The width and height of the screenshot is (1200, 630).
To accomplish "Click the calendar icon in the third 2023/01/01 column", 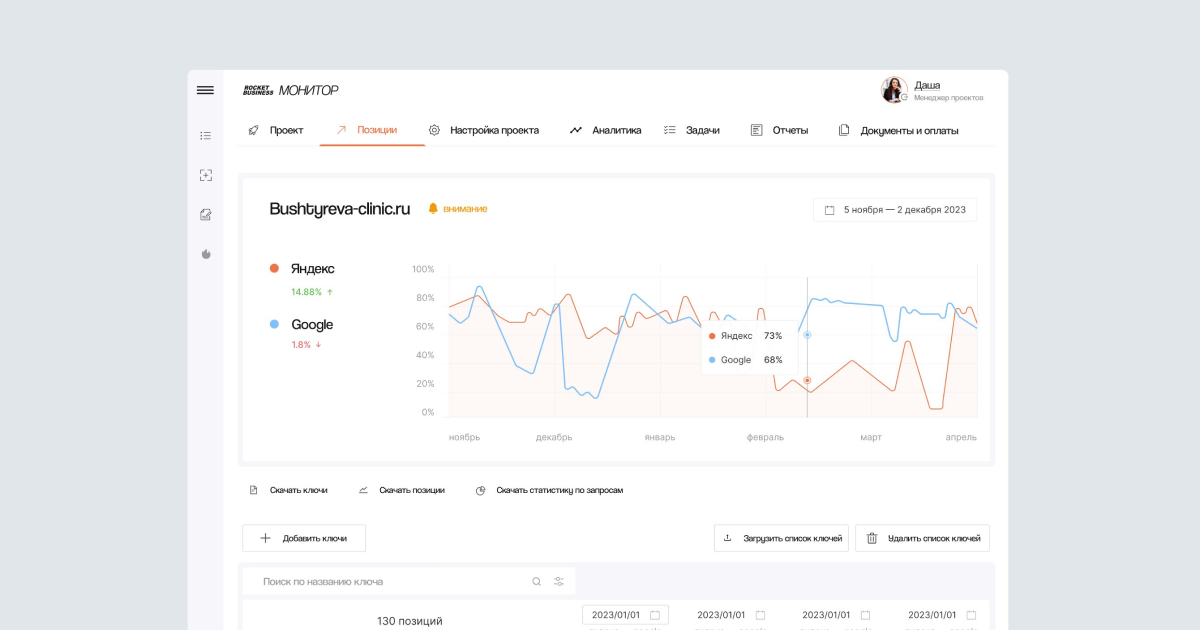I will point(865,615).
